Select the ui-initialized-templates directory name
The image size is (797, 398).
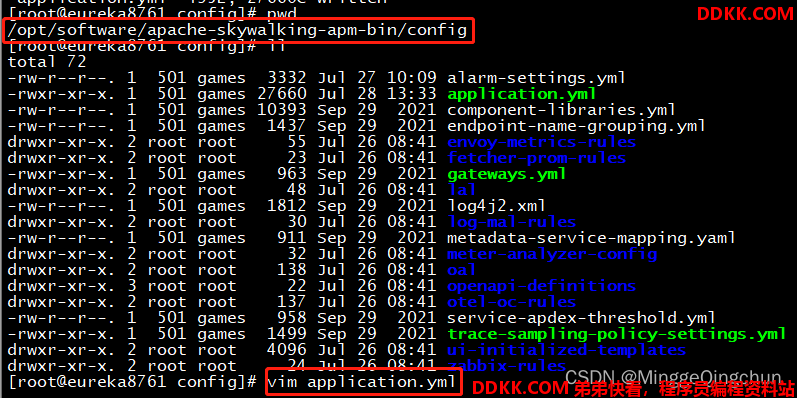click(566, 350)
